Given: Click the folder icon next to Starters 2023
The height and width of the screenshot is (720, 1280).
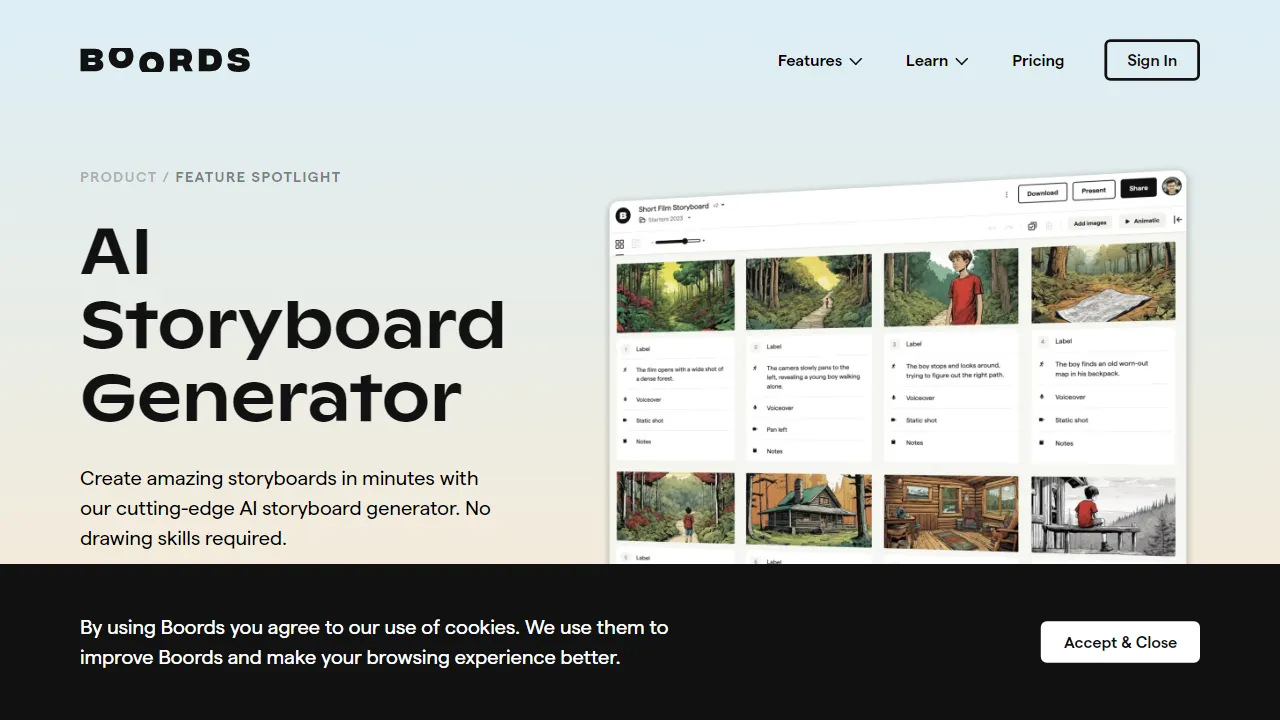Looking at the screenshot, I should (x=642, y=219).
